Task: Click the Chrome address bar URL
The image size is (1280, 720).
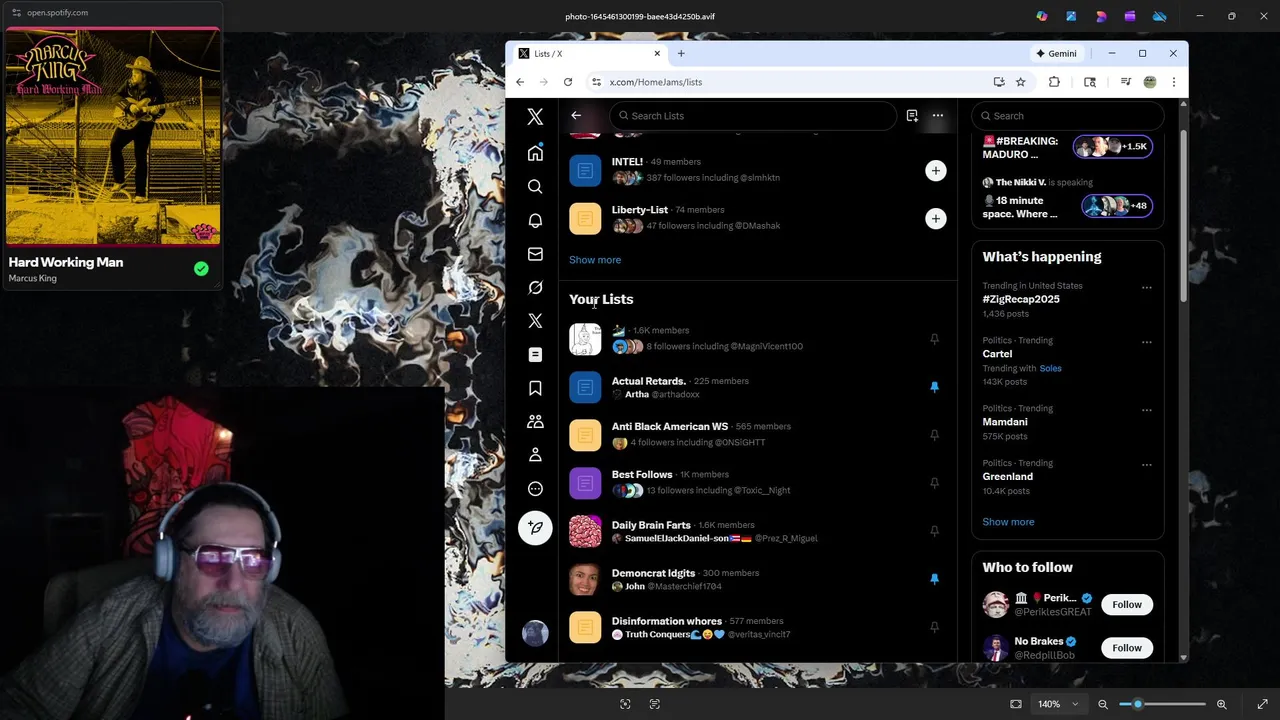Action: pyautogui.click(x=656, y=82)
